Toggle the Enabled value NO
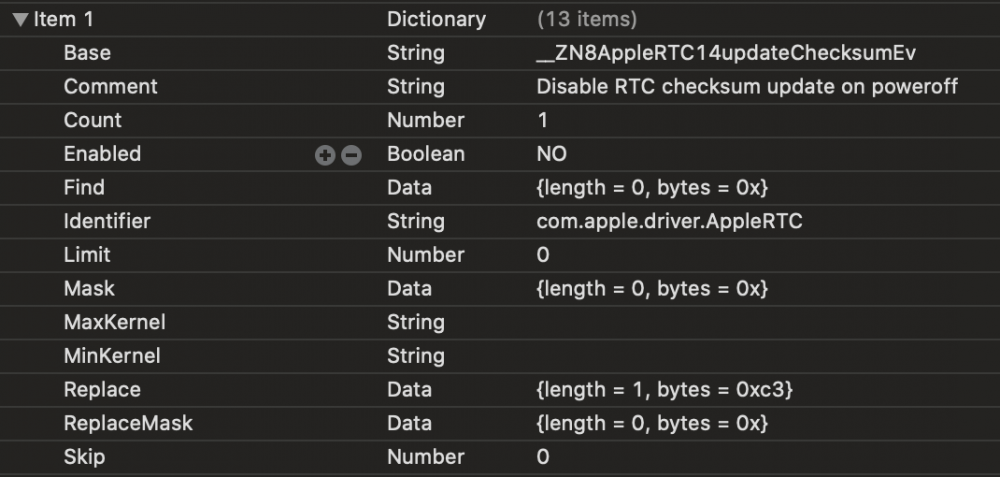 (x=552, y=154)
